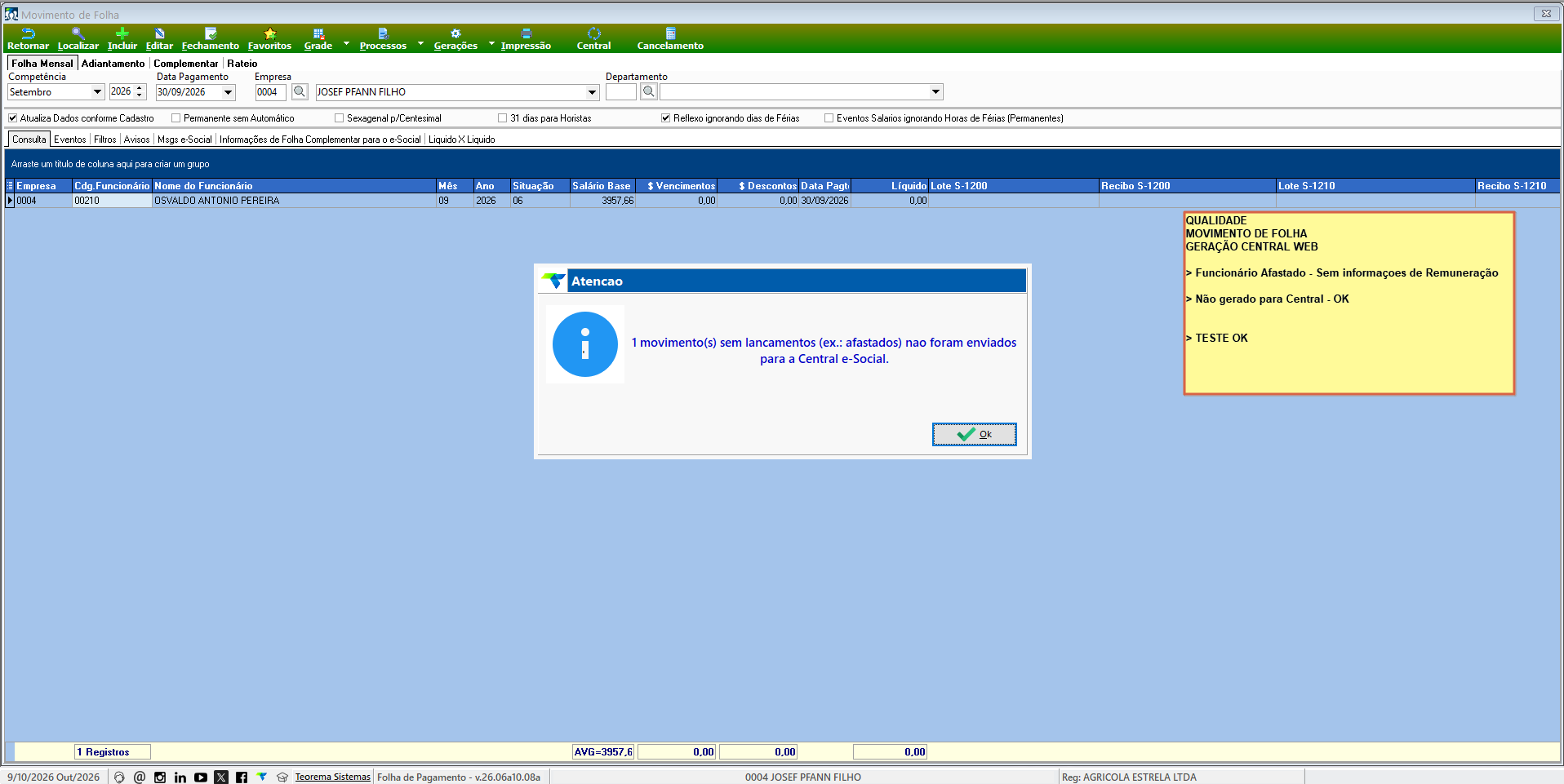Click the Empresa code input field
The height and width of the screenshot is (784, 1564).
tap(270, 92)
